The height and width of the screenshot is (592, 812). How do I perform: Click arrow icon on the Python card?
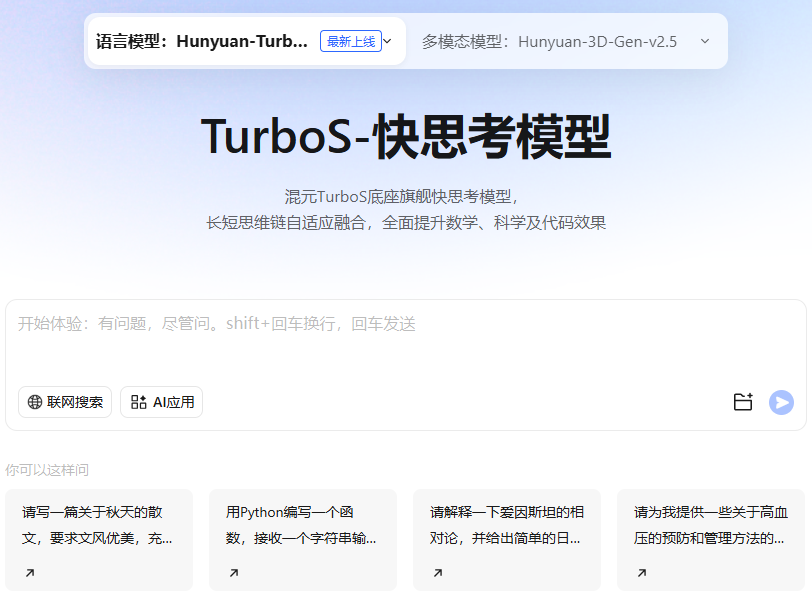234,573
